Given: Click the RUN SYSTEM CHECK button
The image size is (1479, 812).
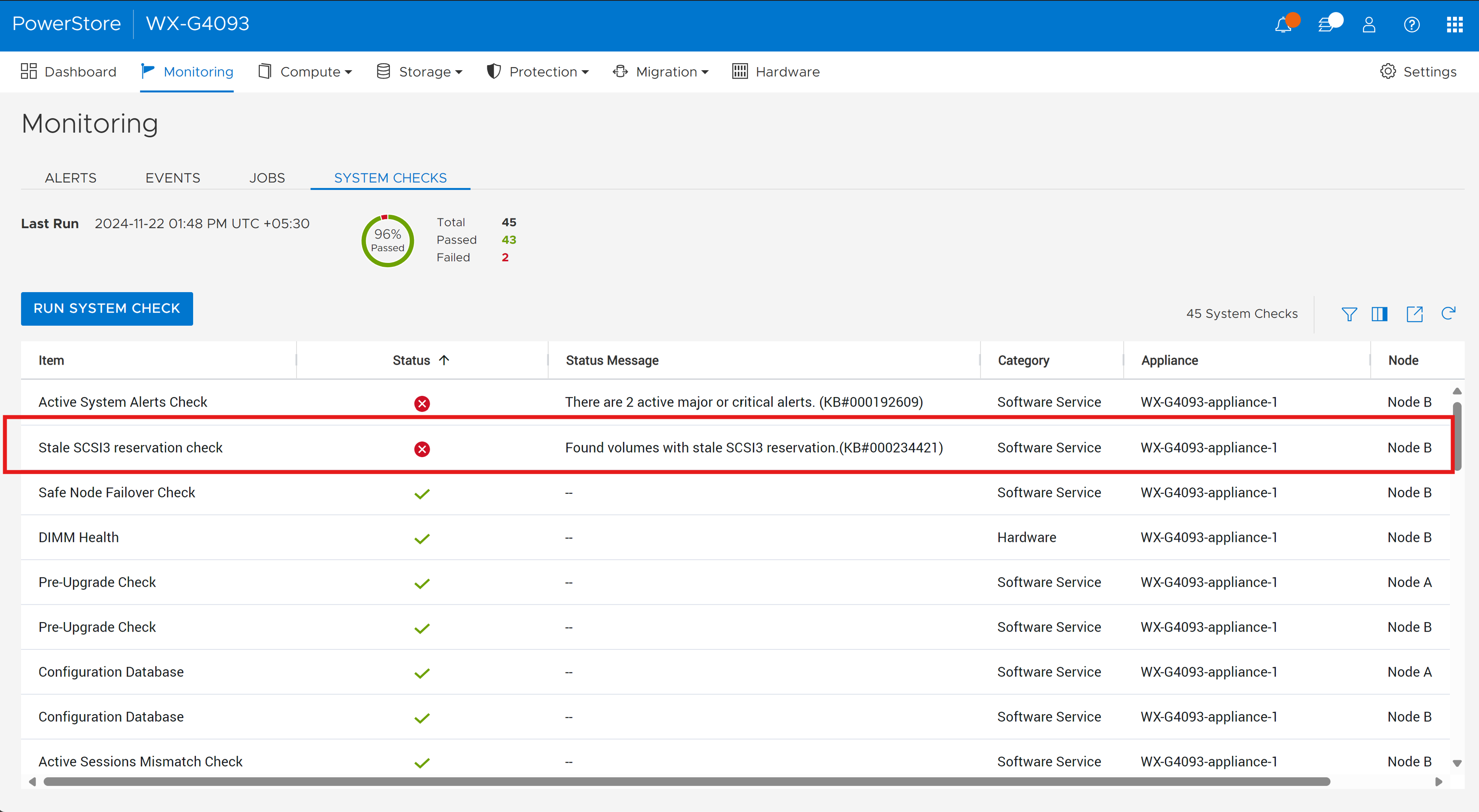Looking at the screenshot, I should (x=107, y=309).
